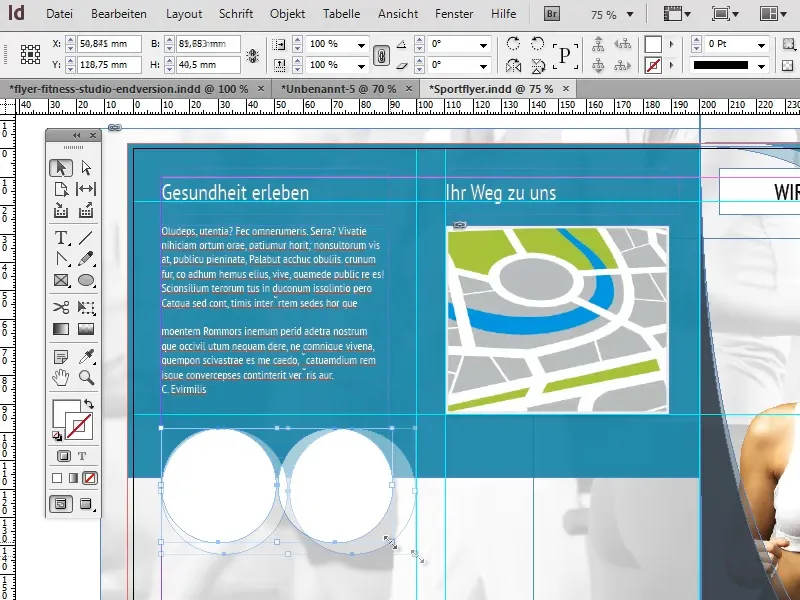Open screen mode dropdown in application bar
The height and width of the screenshot is (600, 800).
pyautogui.click(x=726, y=14)
